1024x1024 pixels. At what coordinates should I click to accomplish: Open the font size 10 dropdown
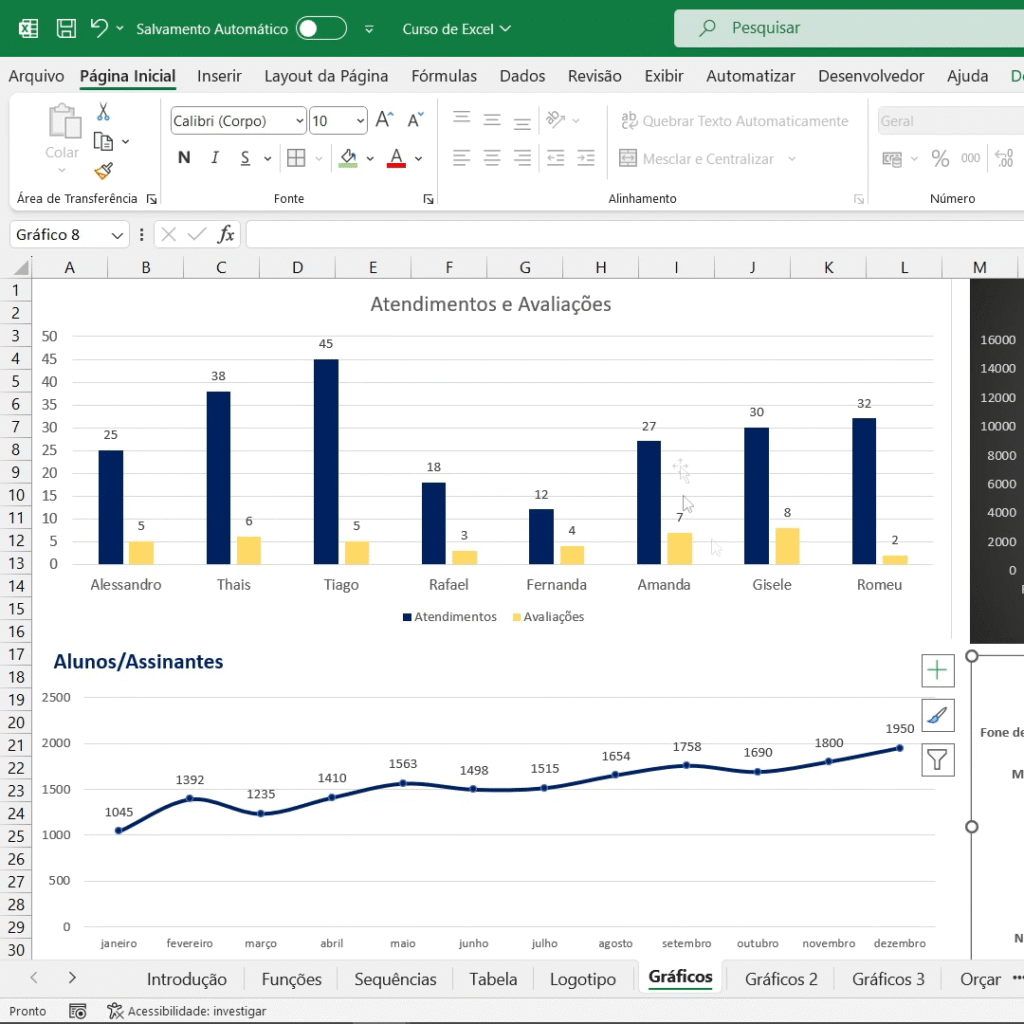338,120
